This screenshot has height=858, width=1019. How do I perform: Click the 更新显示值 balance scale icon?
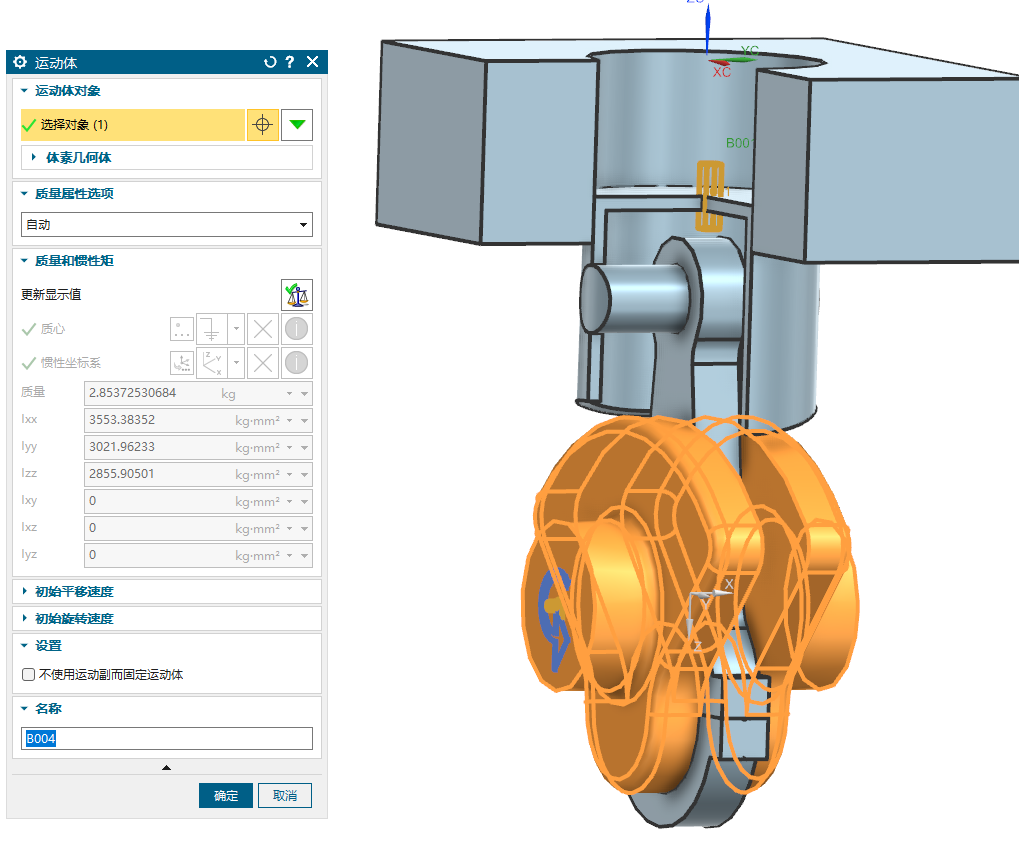(x=297, y=294)
